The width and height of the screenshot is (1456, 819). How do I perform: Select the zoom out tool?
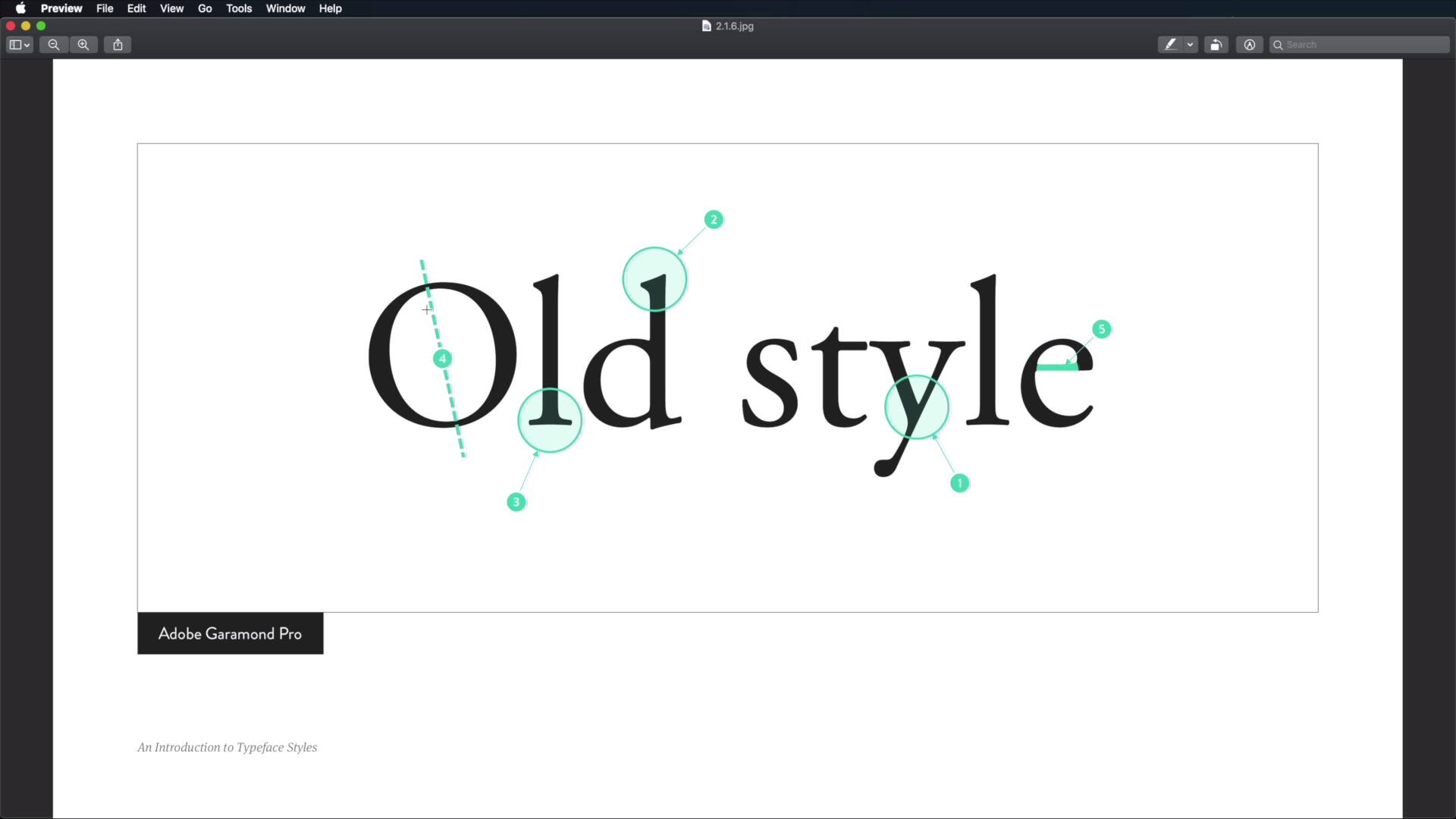coord(53,44)
